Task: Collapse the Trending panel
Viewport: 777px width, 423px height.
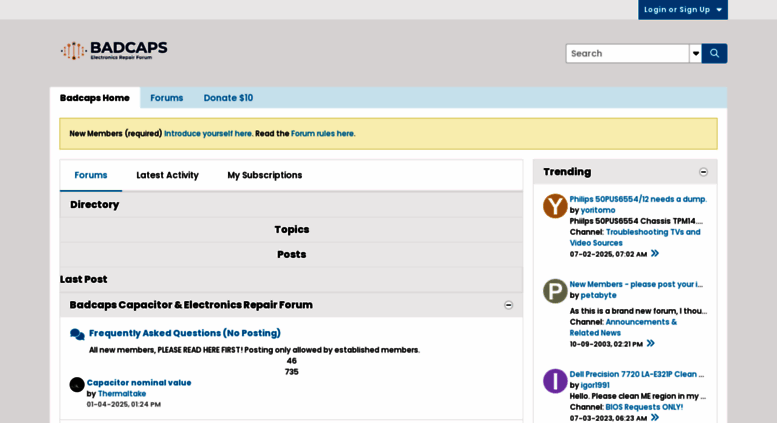Action: coord(703,172)
